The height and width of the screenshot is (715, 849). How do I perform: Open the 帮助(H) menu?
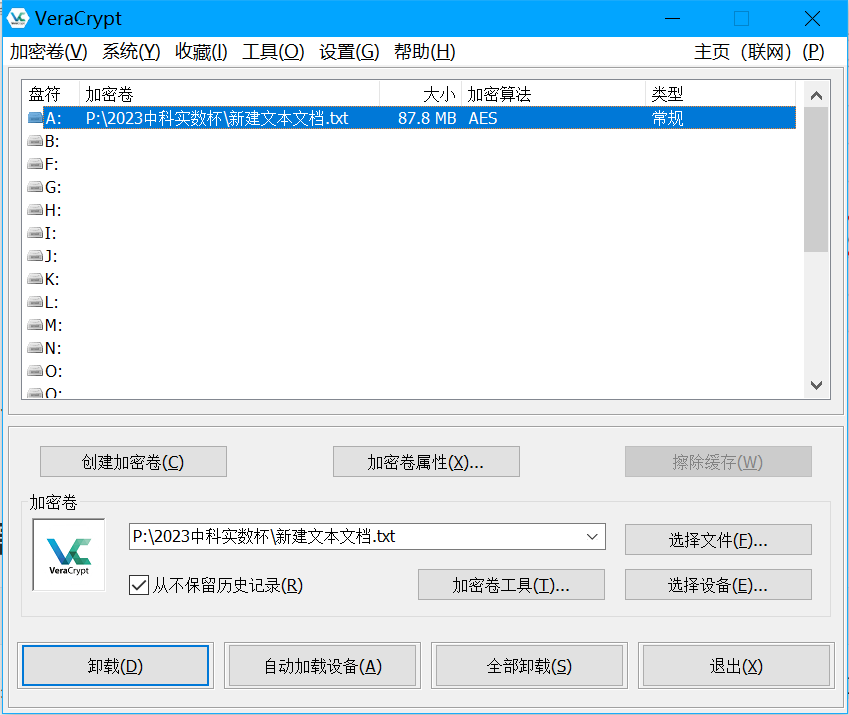coord(424,52)
